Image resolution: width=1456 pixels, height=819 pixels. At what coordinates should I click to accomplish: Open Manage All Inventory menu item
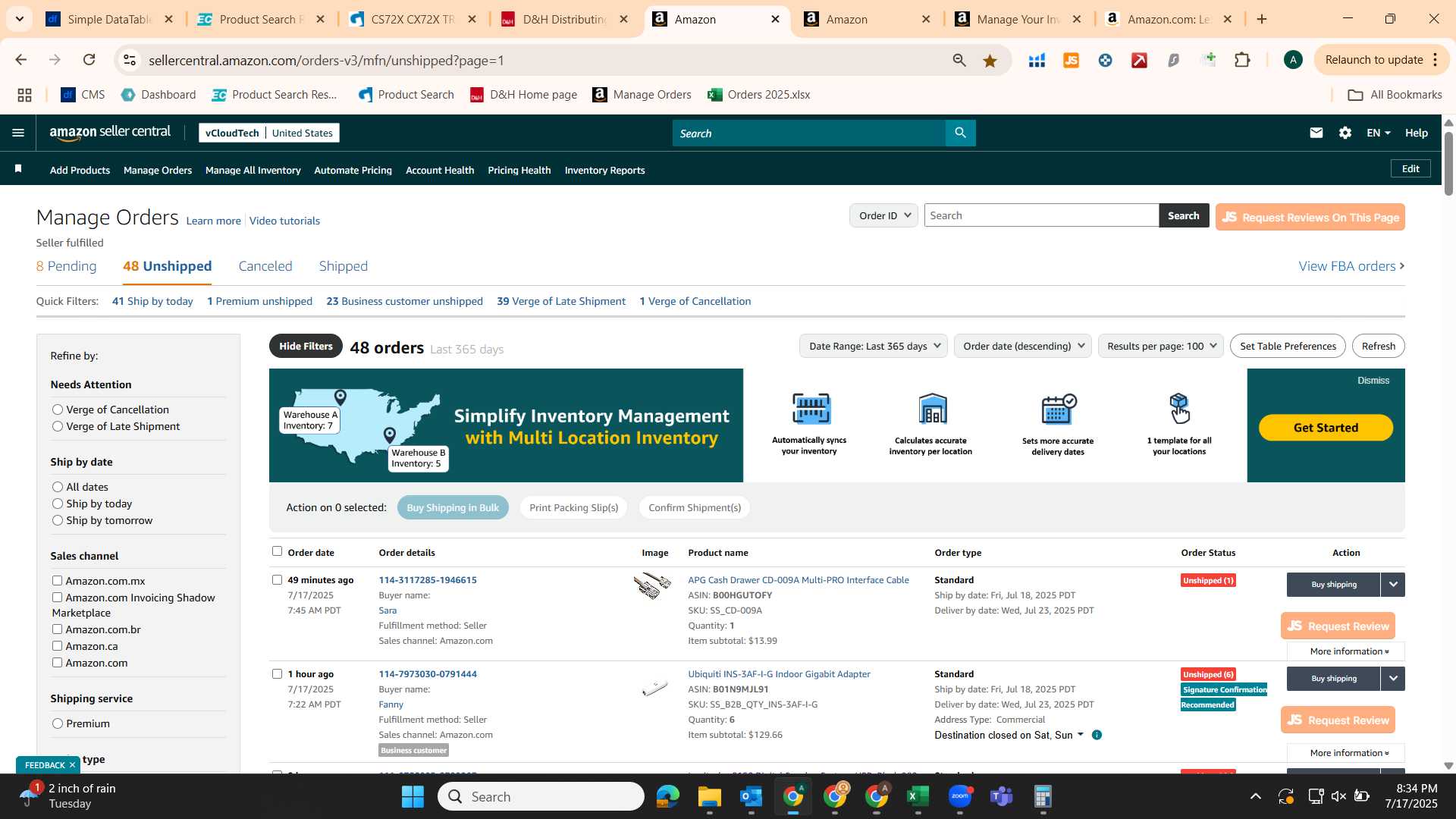click(253, 170)
